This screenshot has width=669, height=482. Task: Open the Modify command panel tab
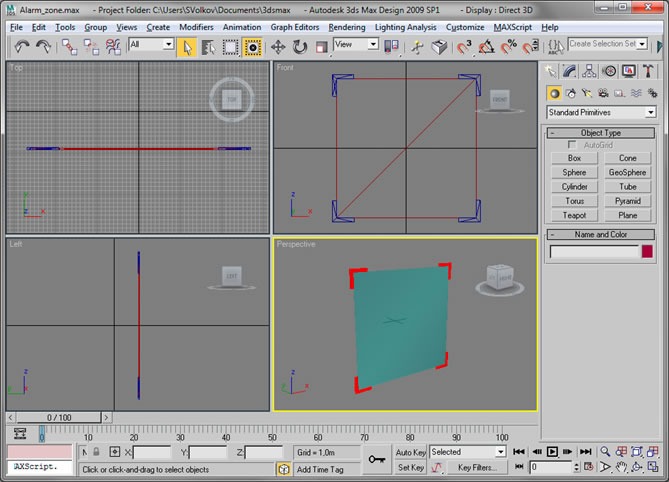tap(569, 71)
